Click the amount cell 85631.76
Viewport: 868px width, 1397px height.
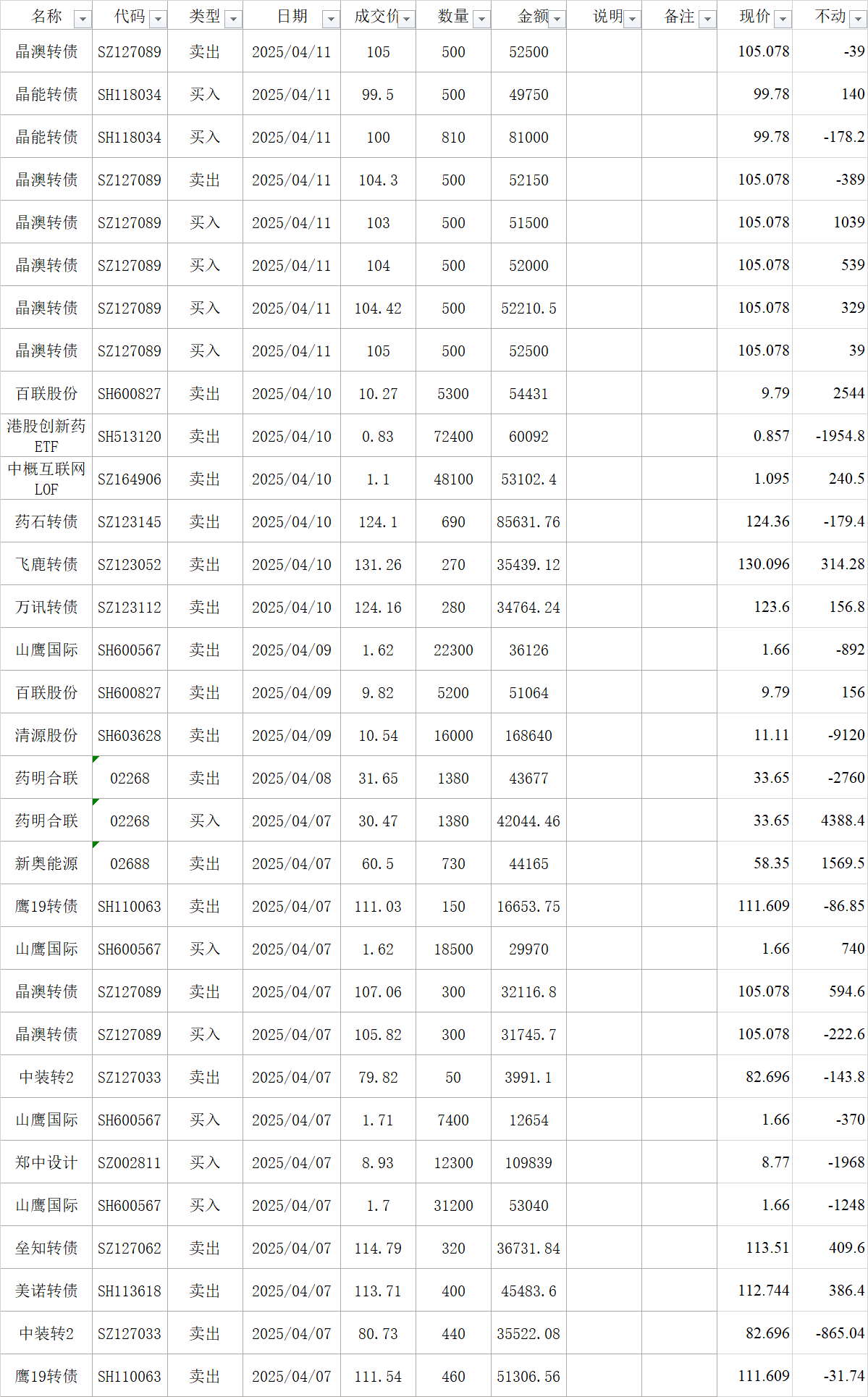(528, 521)
